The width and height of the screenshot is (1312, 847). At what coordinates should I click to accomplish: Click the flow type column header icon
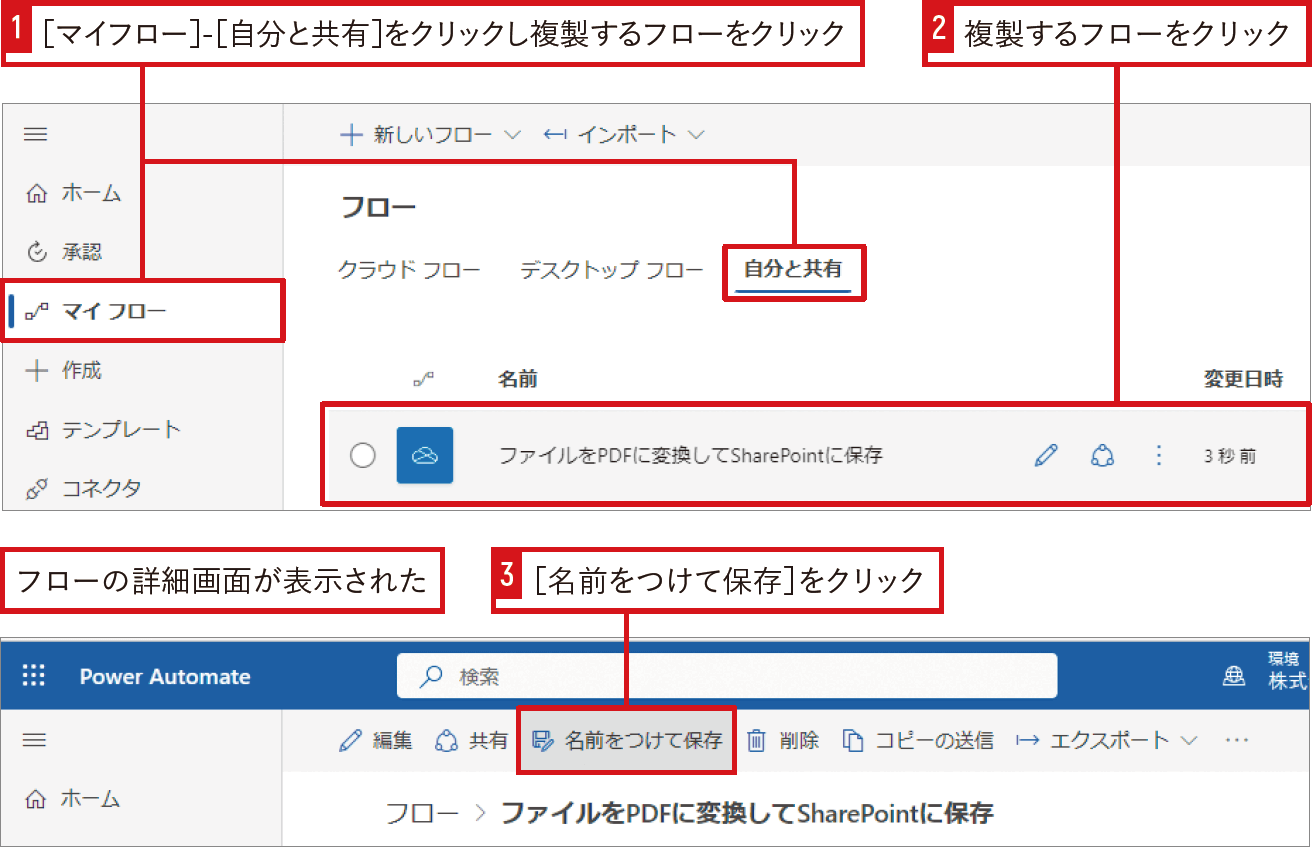[424, 380]
